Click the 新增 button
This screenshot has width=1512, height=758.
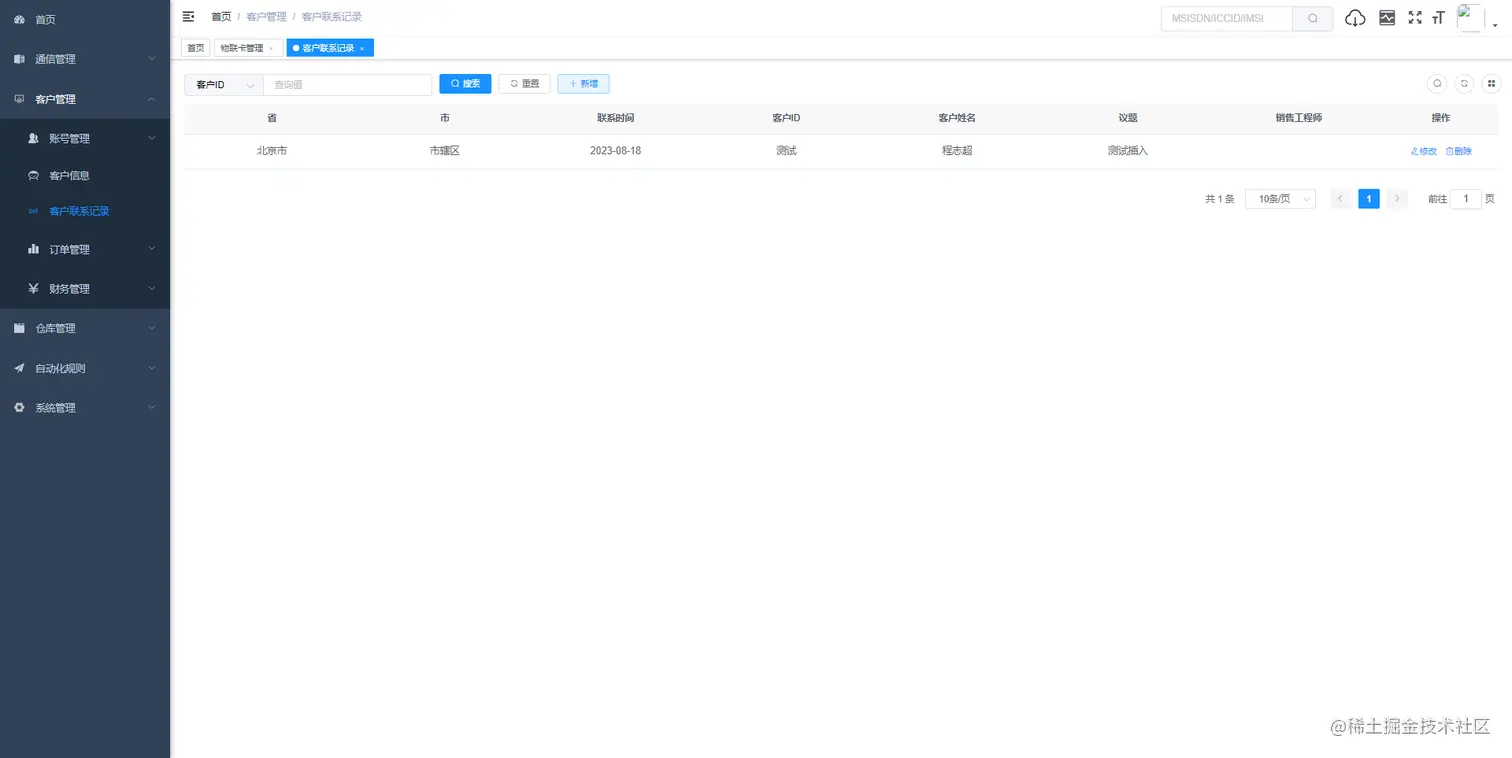(584, 84)
